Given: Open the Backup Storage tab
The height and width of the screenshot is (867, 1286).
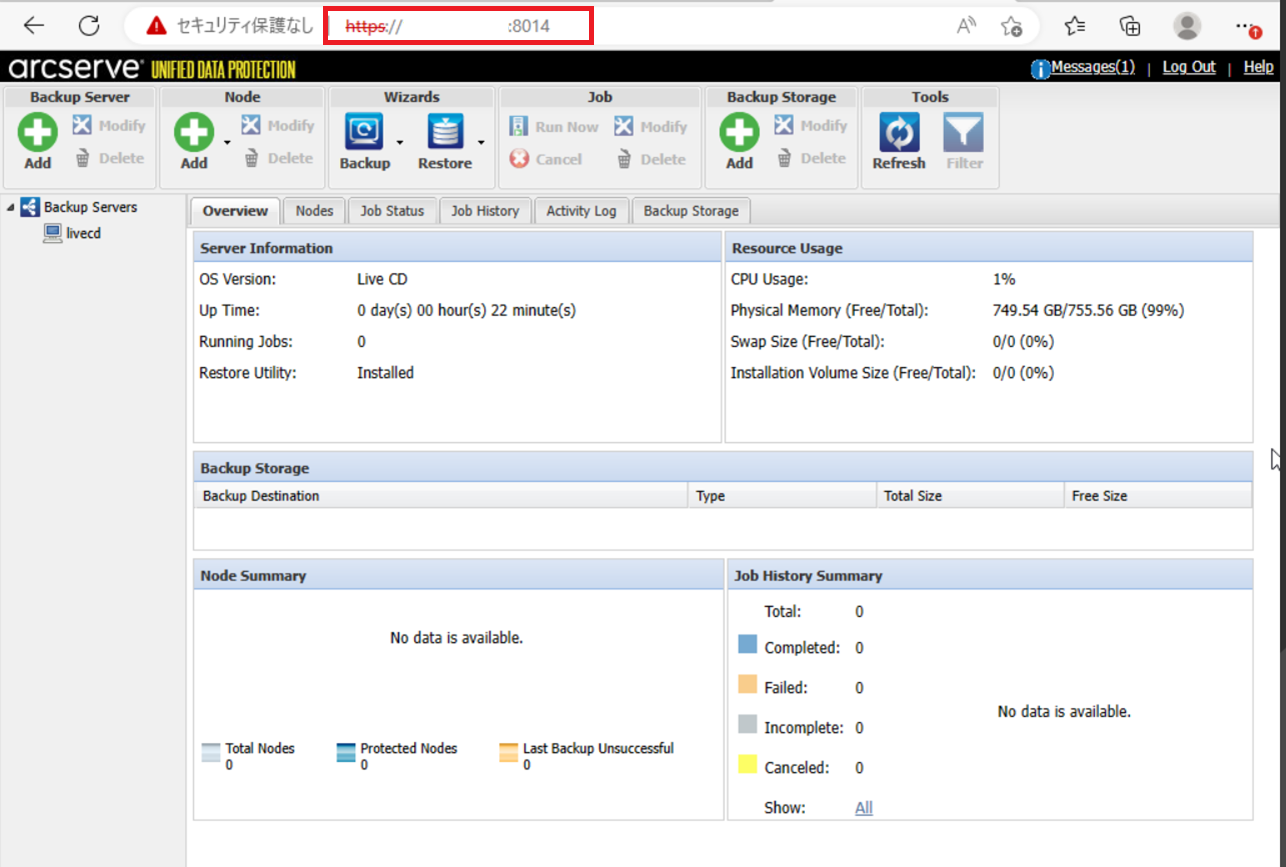Looking at the screenshot, I should pyautogui.click(x=691, y=211).
